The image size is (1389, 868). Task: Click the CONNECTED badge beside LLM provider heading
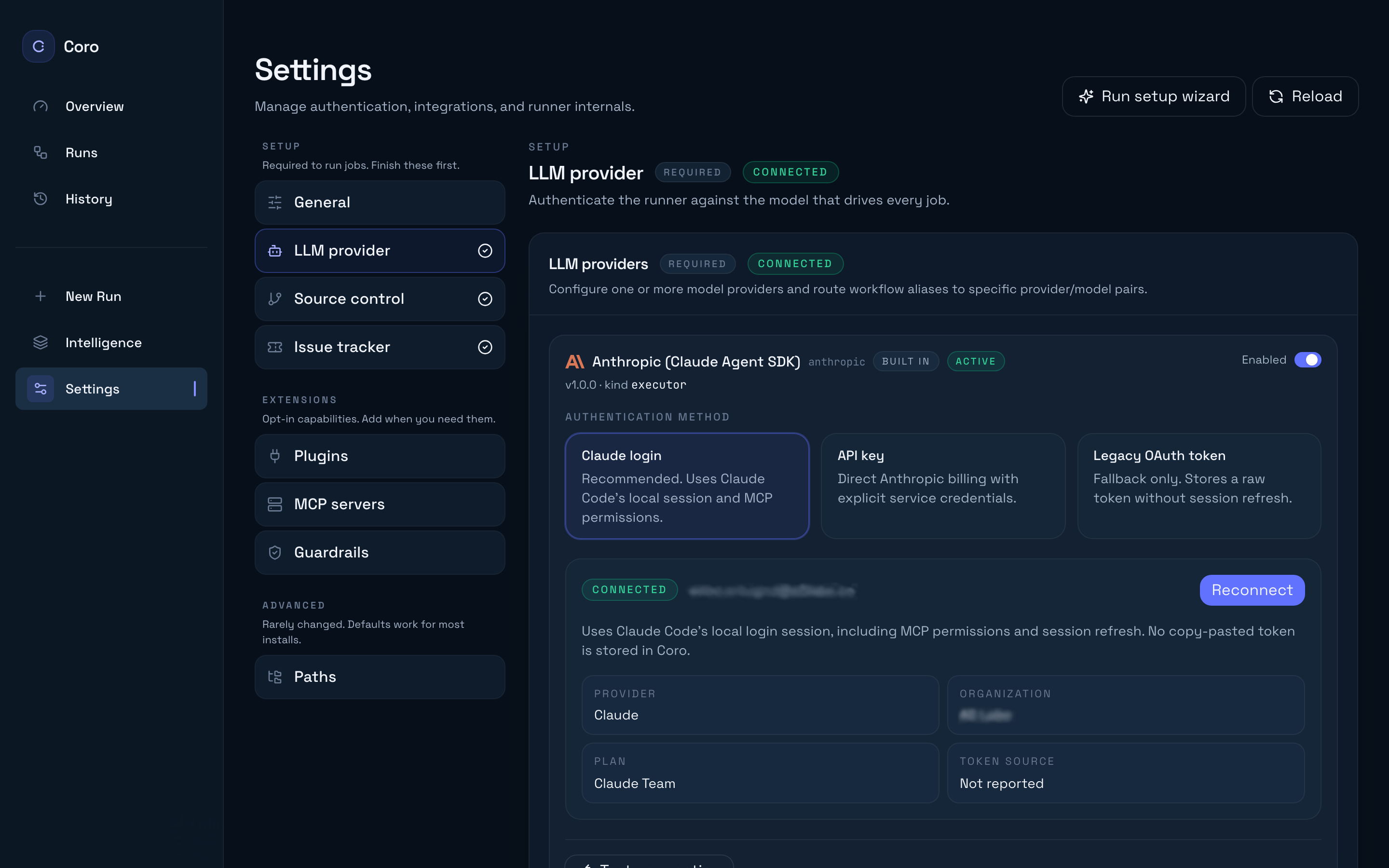(x=790, y=172)
